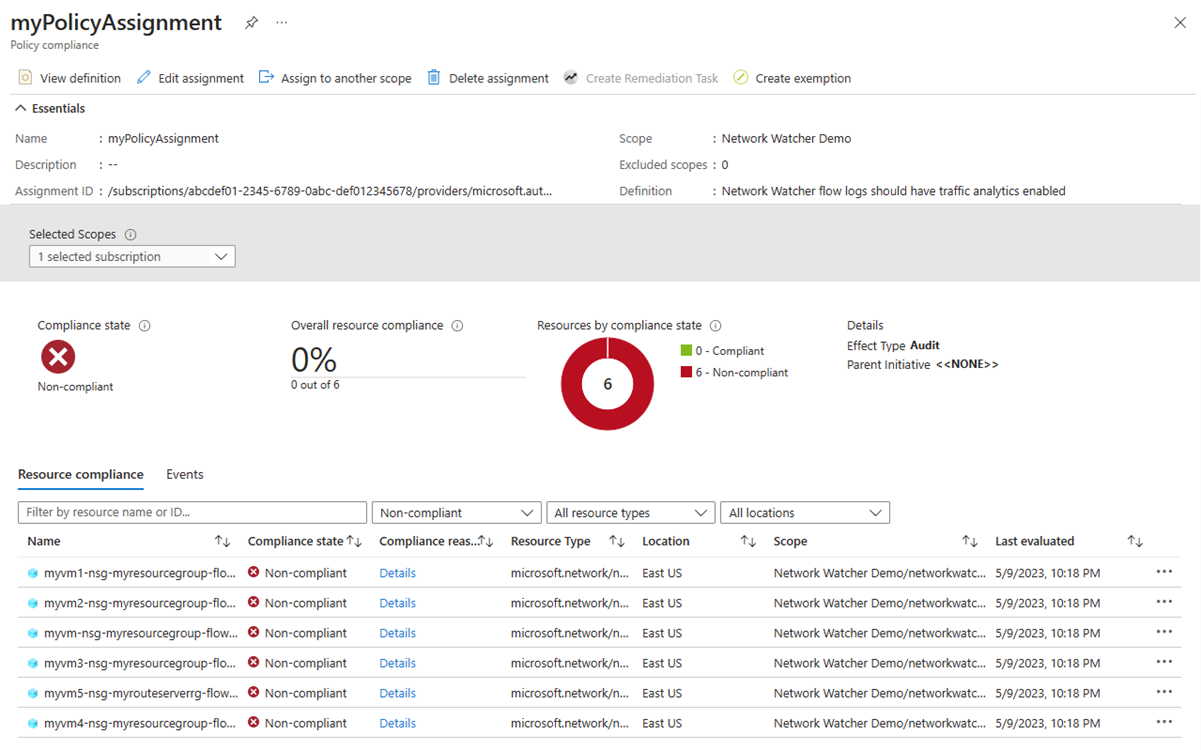Open Details link for myvm2-nsg row

point(397,603)
